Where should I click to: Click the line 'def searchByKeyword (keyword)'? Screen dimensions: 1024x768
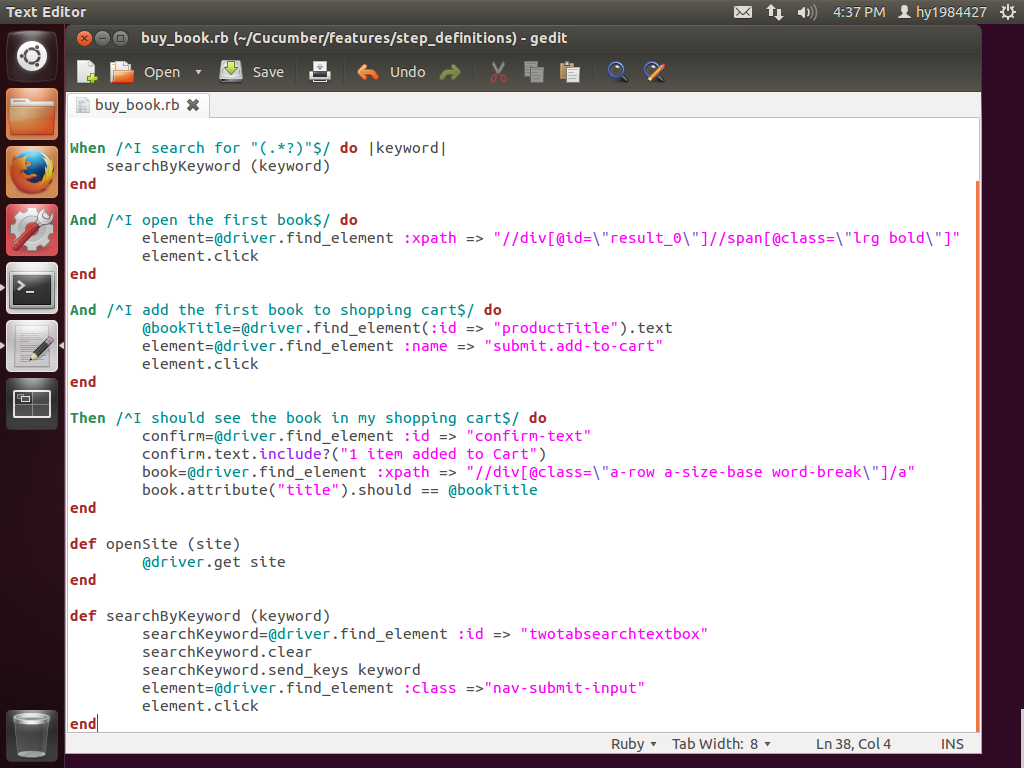coord(200,616)
